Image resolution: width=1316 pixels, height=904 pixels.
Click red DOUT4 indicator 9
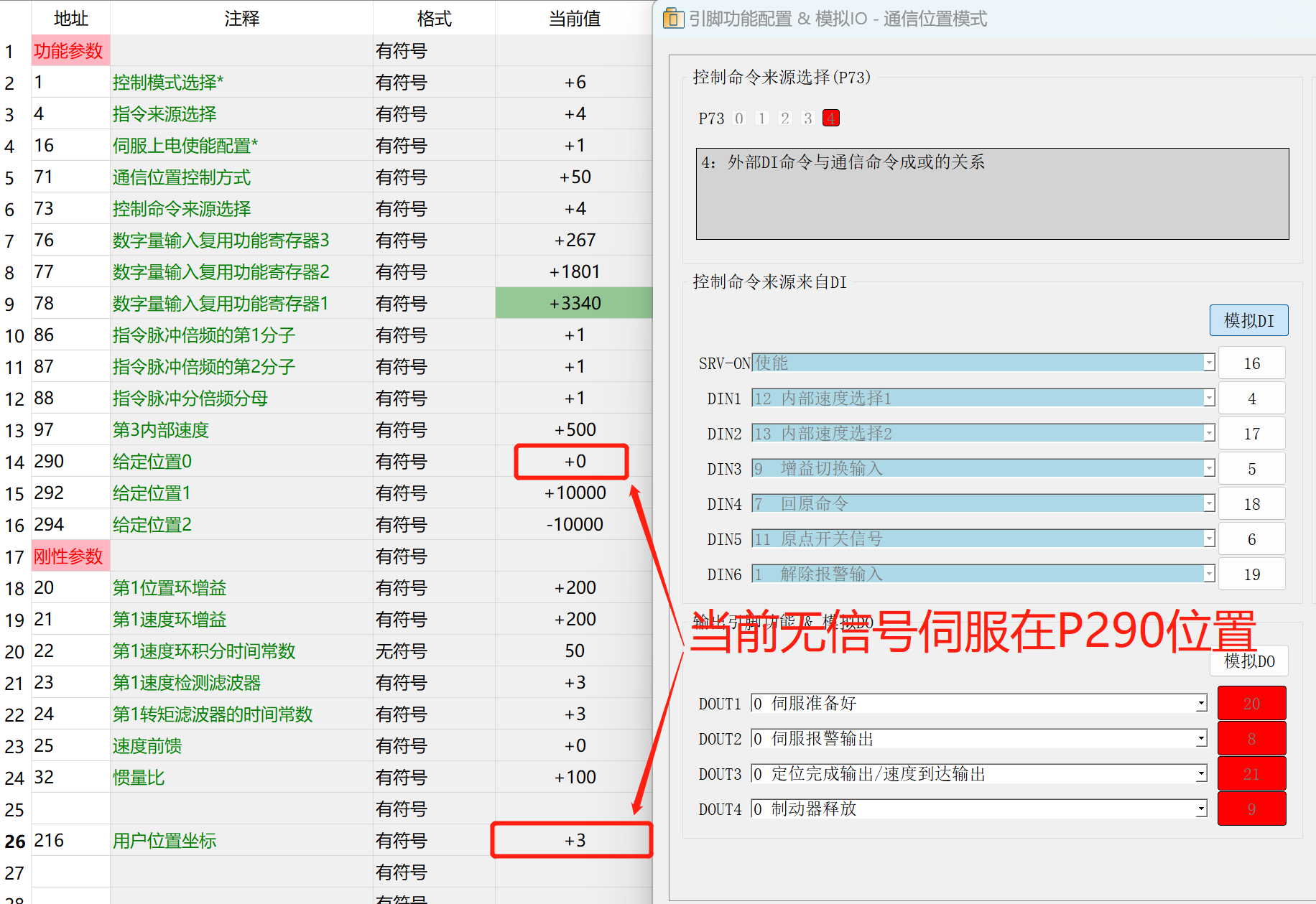[x=1252, y=809]
